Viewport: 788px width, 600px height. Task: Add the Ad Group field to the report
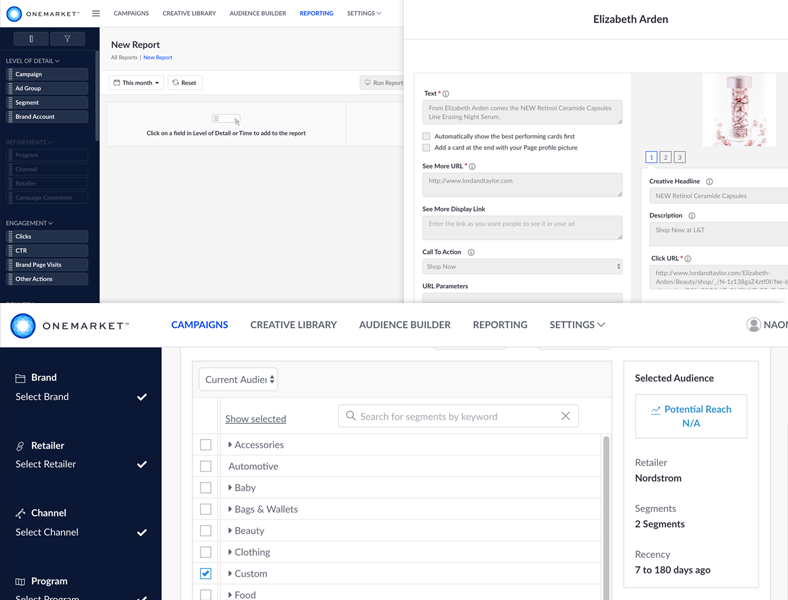[x=47, y=88]
